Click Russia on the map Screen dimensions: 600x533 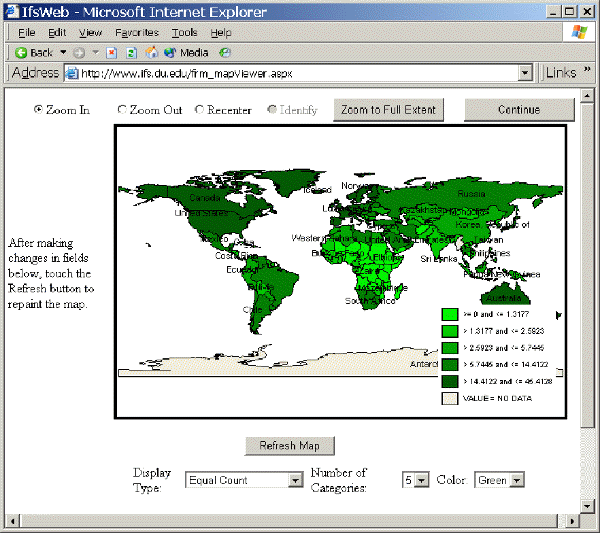click(x=471, y=194)
